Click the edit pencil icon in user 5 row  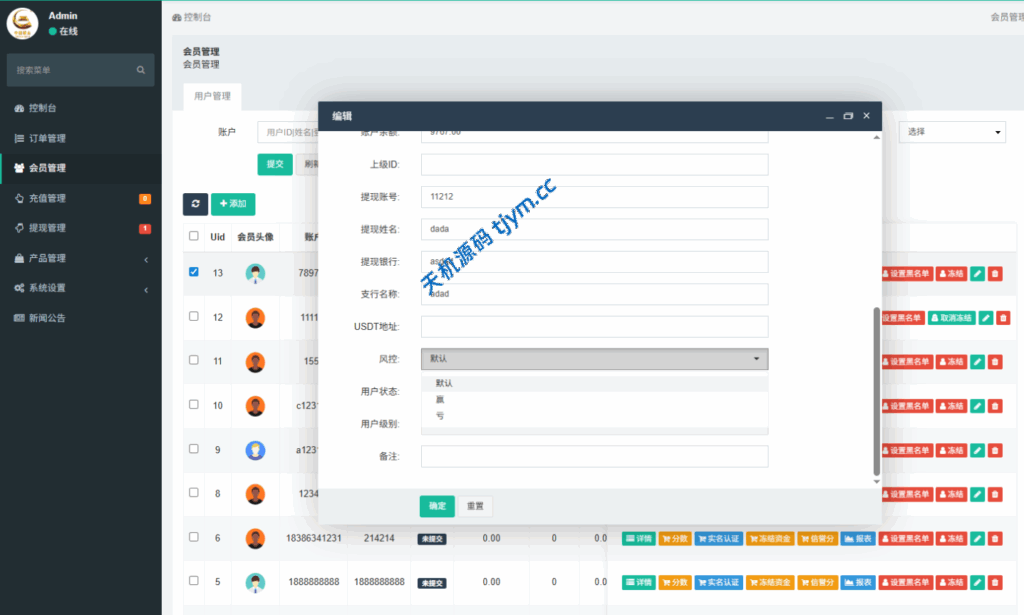977,582
